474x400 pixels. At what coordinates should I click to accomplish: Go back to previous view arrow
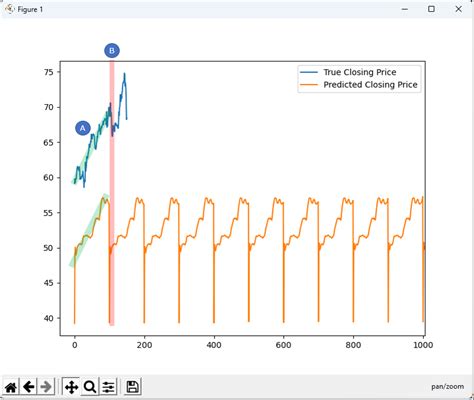click(29, 387)
